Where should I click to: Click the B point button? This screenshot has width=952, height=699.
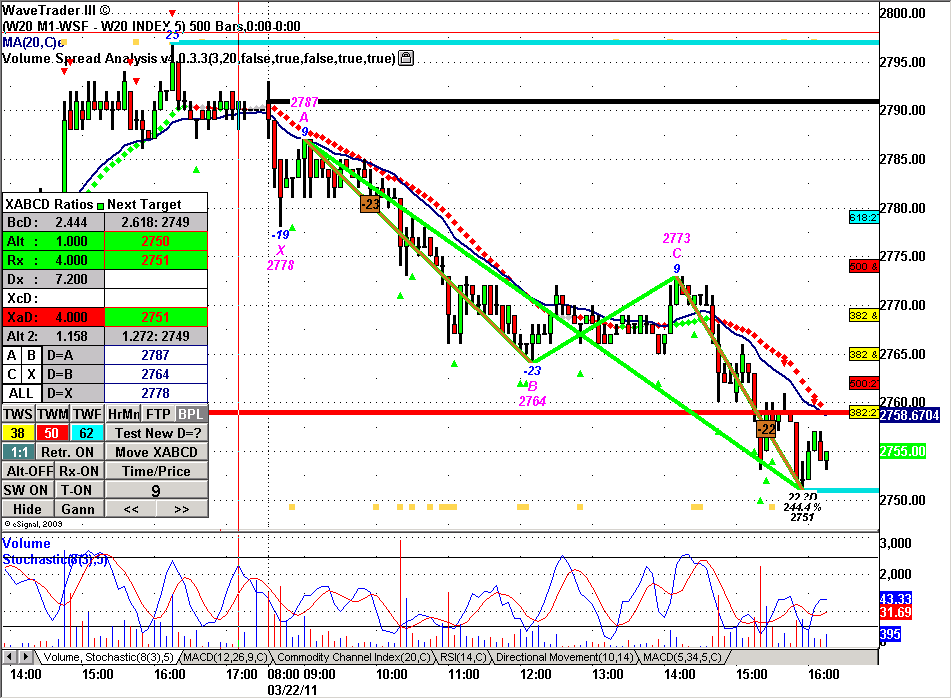pyautogui.click(x=32, y=355)
